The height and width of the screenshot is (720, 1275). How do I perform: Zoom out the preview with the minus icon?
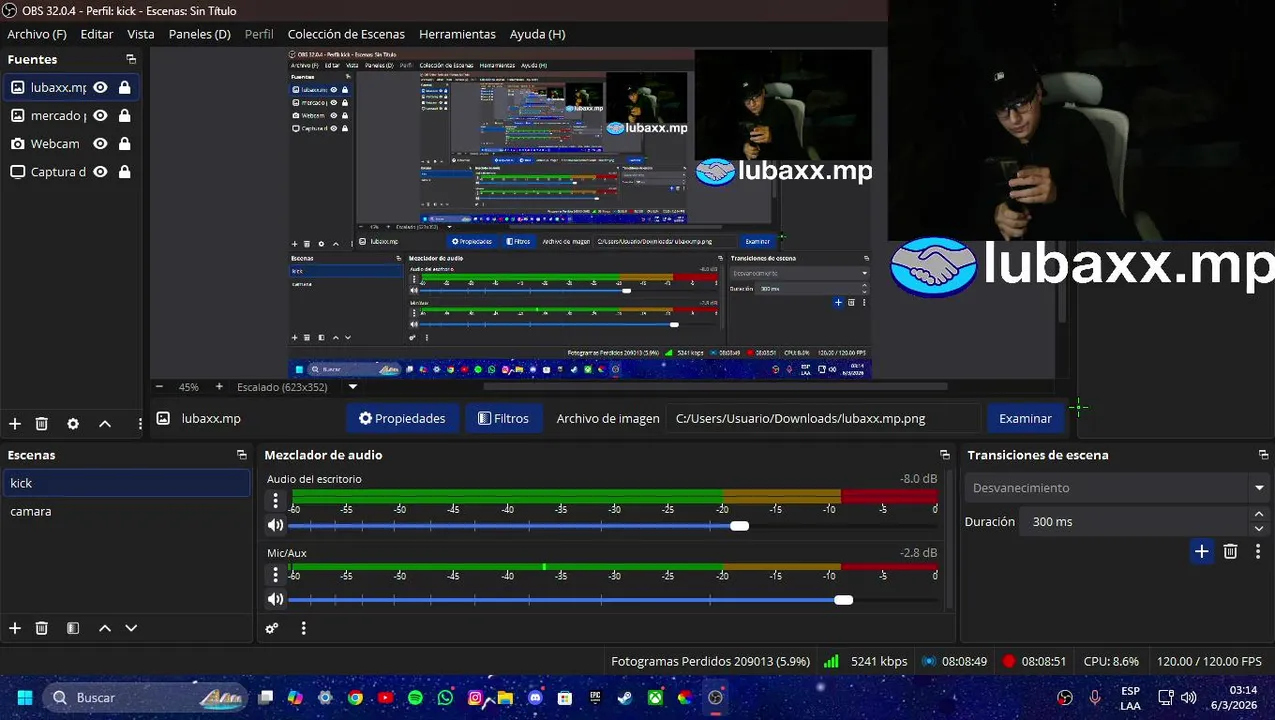click(x=159, y=387)
